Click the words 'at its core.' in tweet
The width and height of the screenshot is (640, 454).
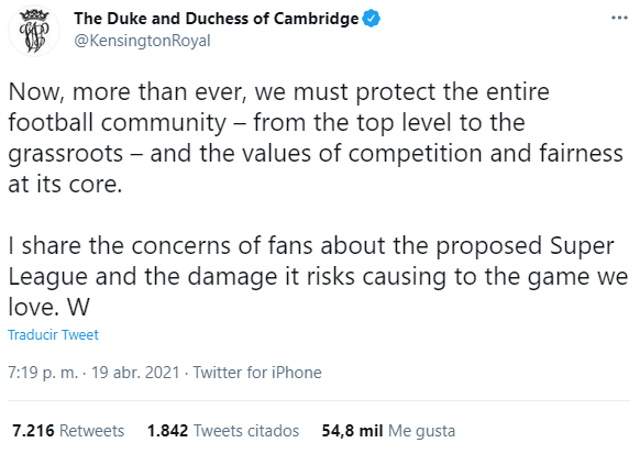(65, 184)
